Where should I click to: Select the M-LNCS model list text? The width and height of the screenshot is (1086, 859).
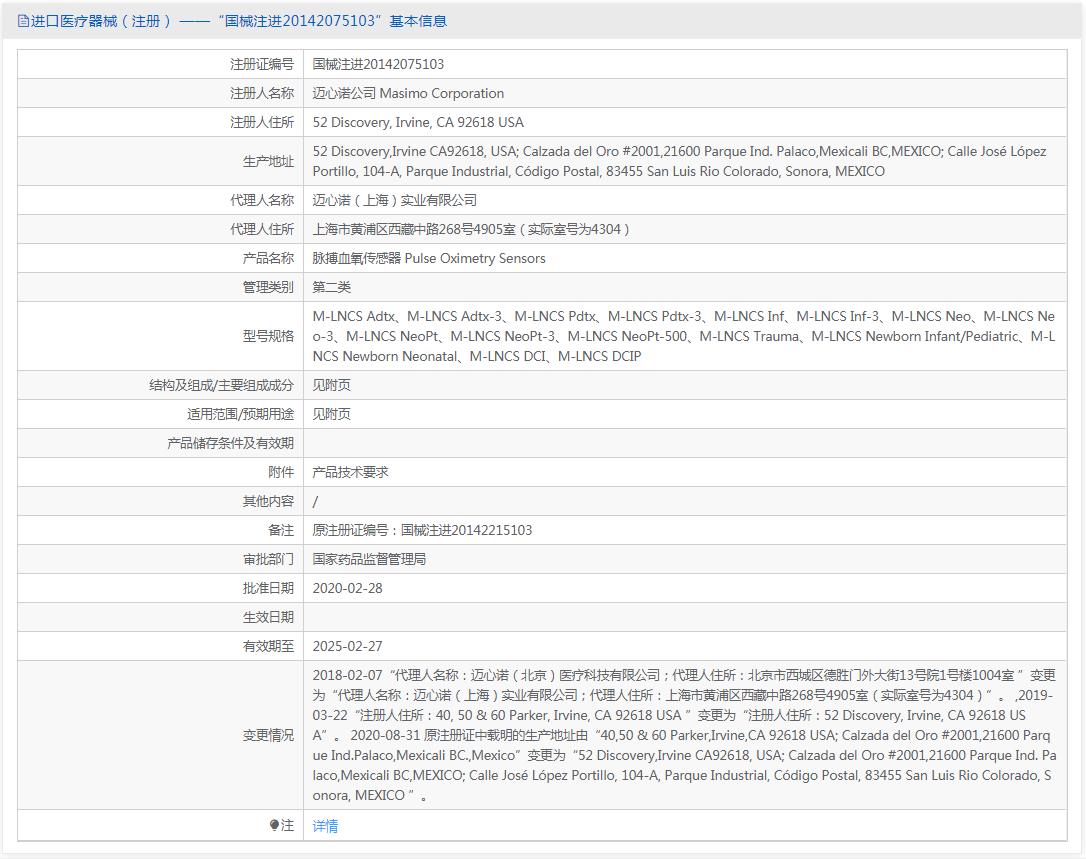(x=684, y=336)
